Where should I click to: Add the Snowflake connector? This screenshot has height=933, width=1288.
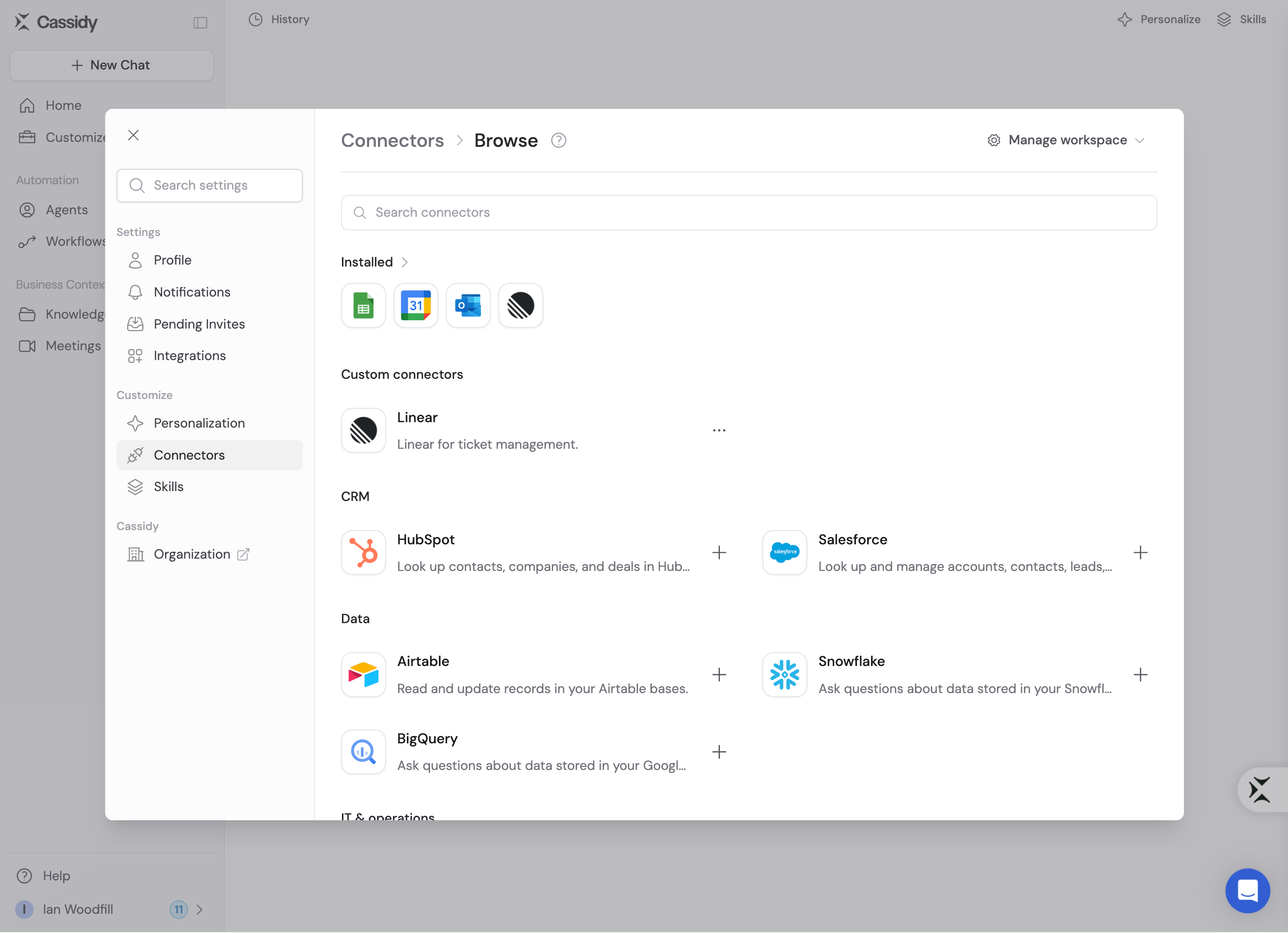pyautogui.click(x=1140, y=674)
